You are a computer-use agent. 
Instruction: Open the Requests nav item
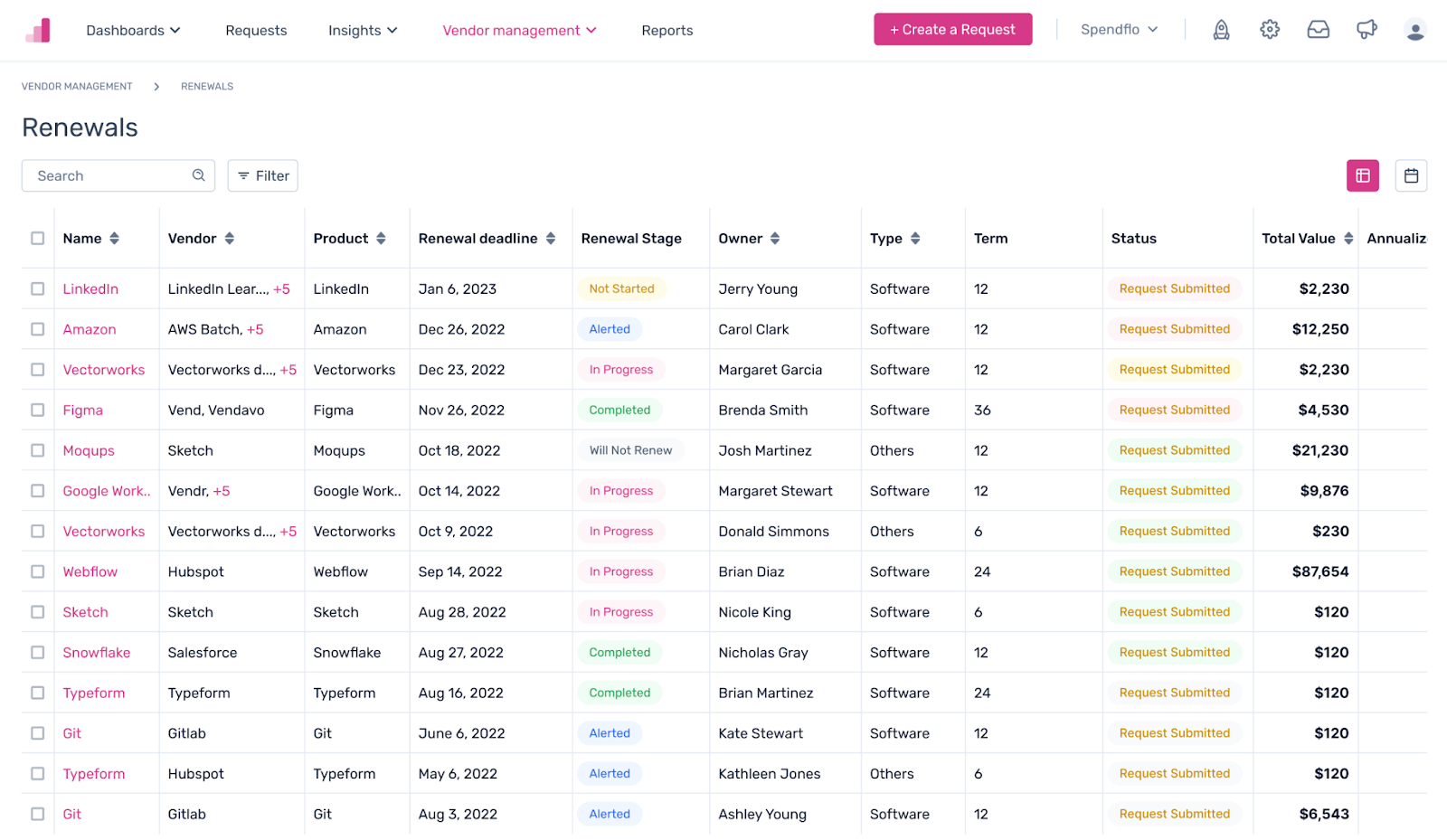point(256,31)
